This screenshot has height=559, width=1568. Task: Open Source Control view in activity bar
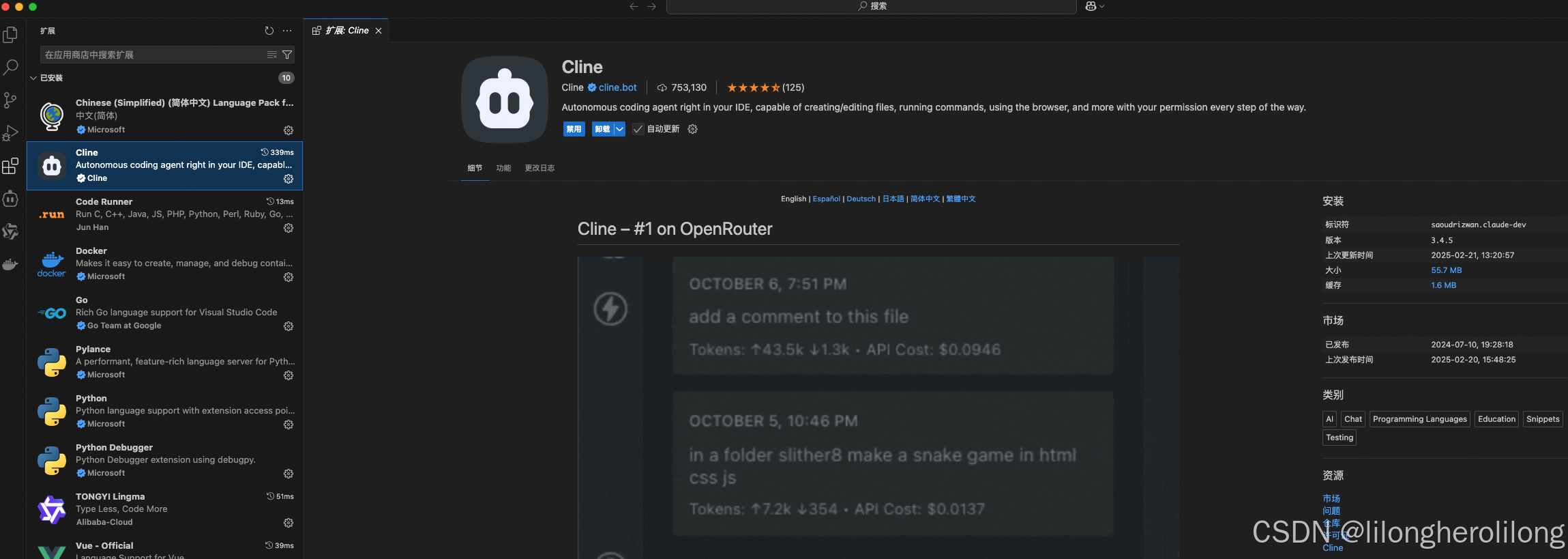[10, 100]
